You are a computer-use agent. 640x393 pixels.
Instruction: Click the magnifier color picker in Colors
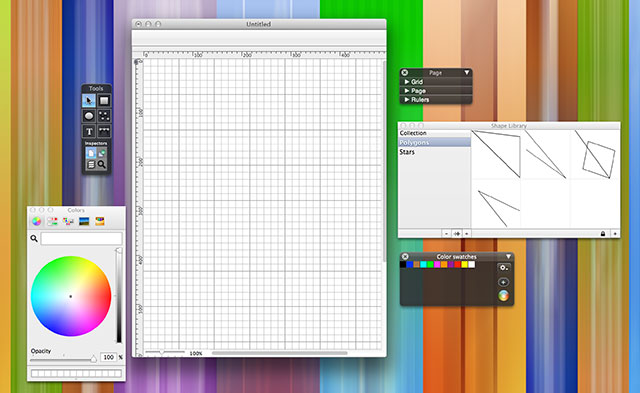coord(34,238)
